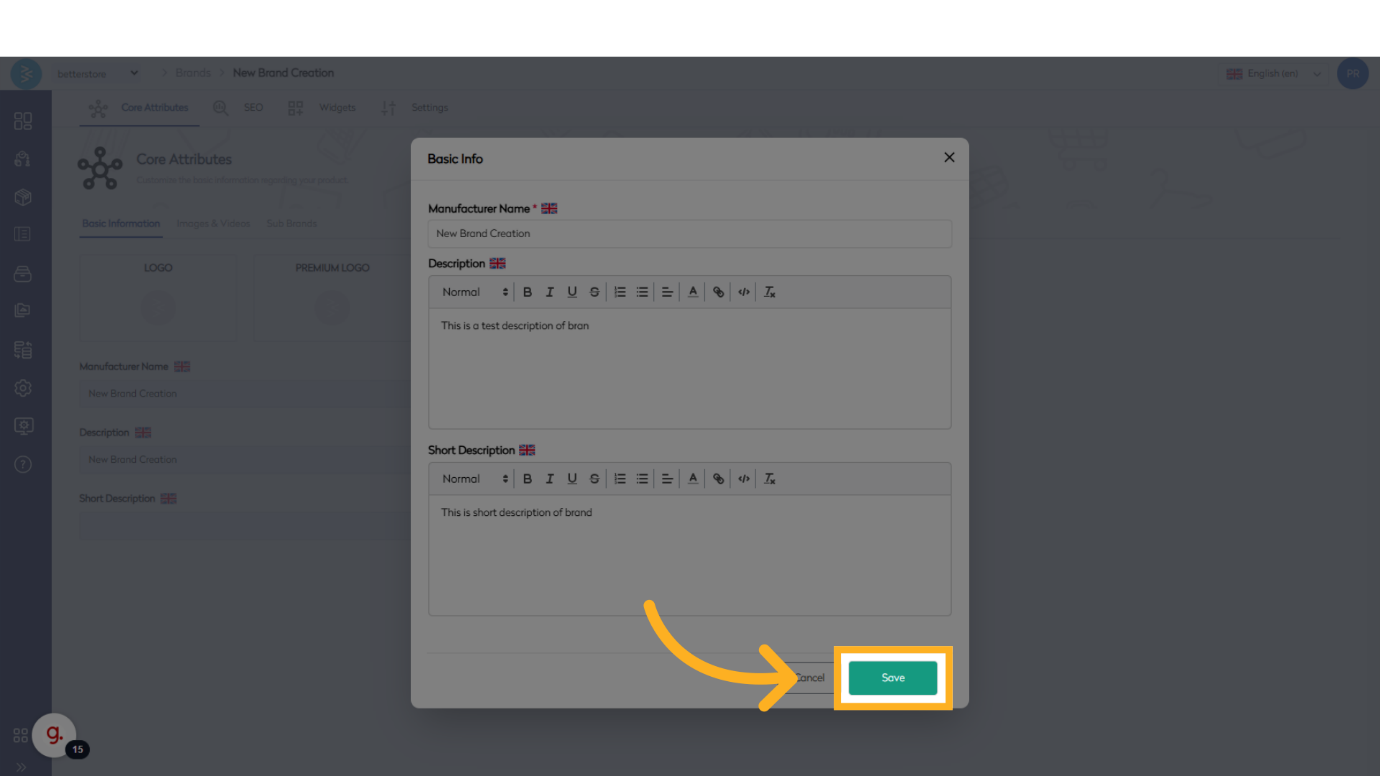Click the Manufacturer Name input field
The height and width of the screenshot is (776, 1380).
pyautogui.click(x=689, y=234)
